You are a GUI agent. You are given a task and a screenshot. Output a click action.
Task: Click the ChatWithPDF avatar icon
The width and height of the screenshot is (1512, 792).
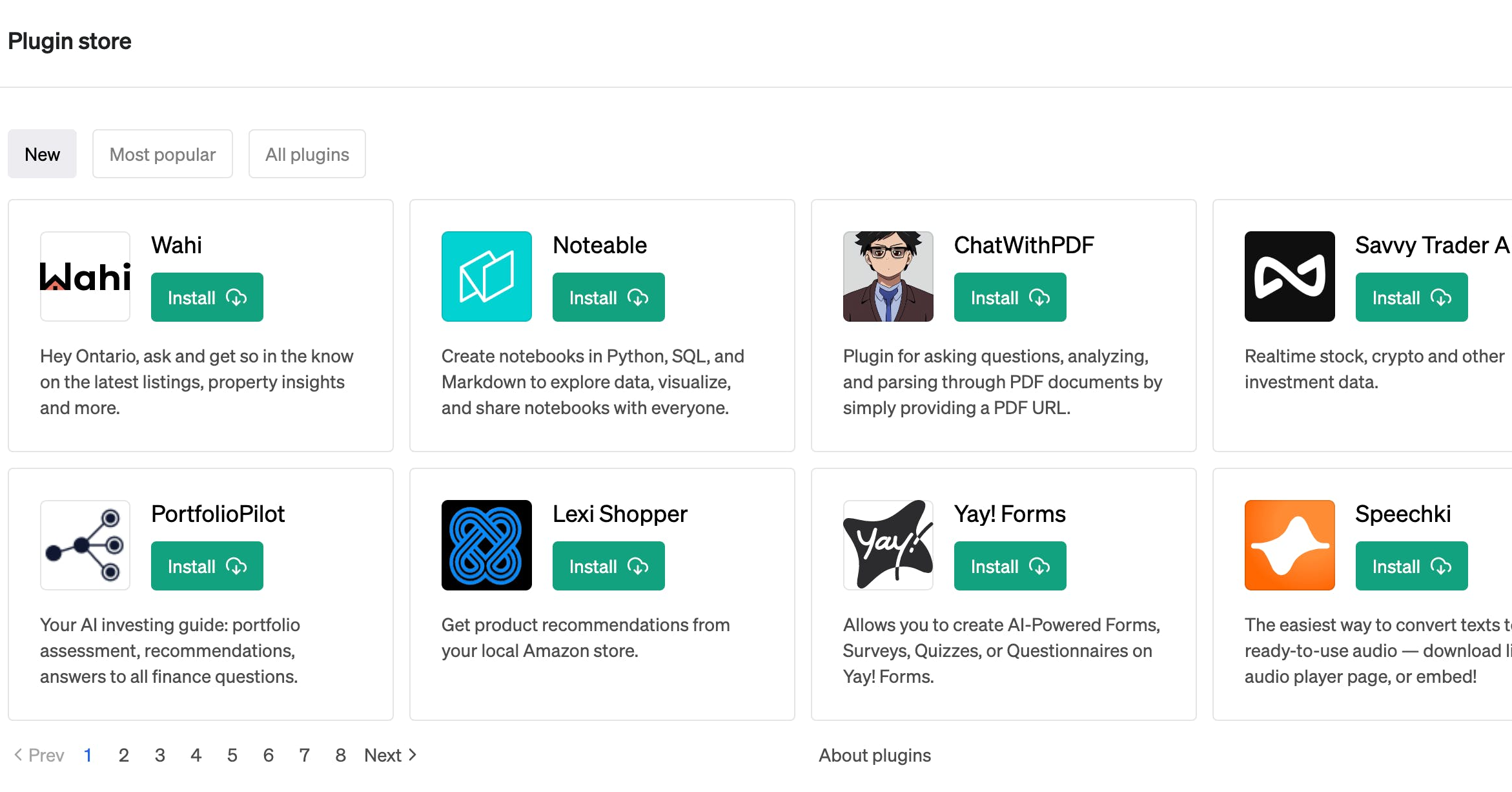coord(888,276)
